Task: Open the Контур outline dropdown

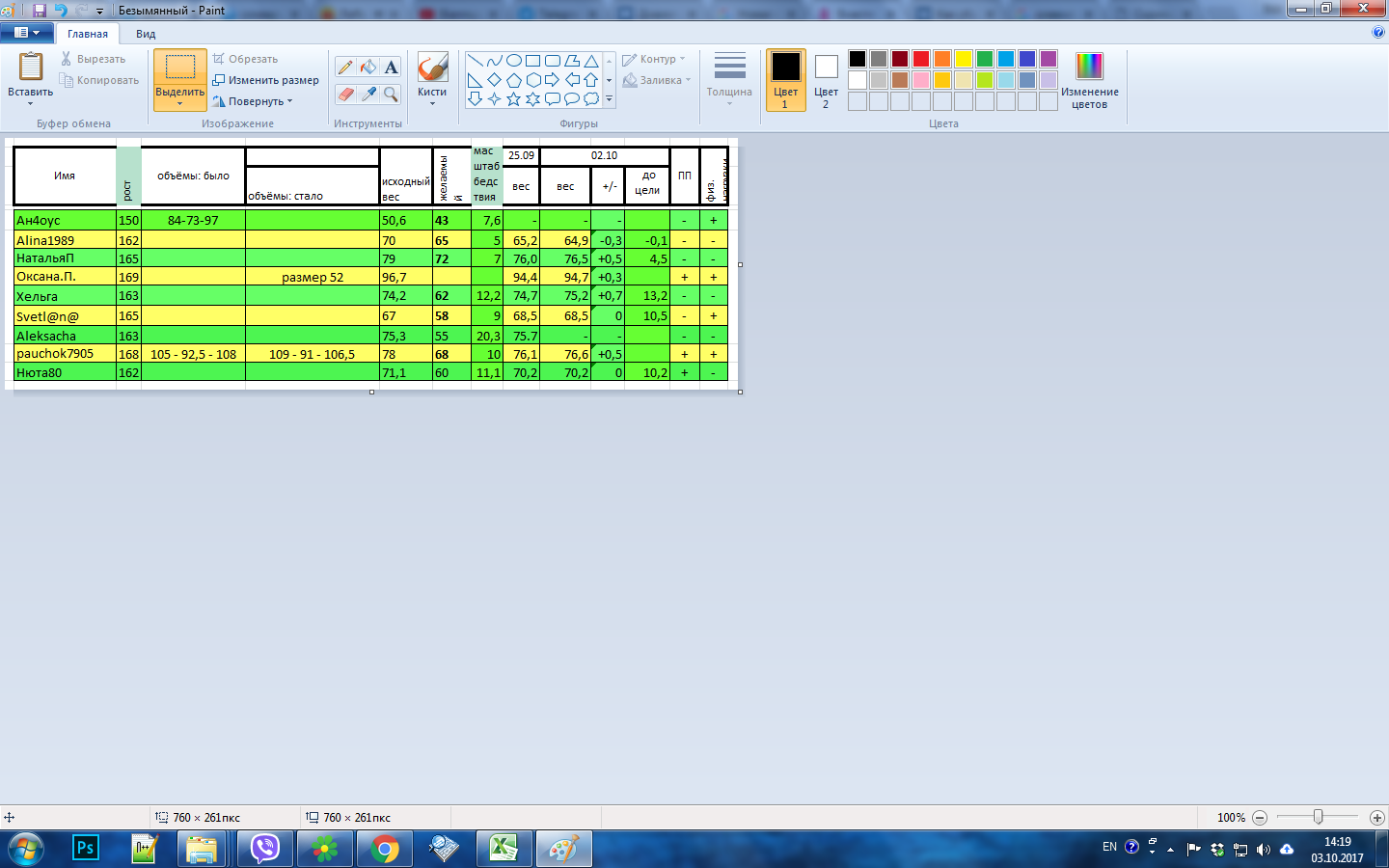Action: [655, 59]
